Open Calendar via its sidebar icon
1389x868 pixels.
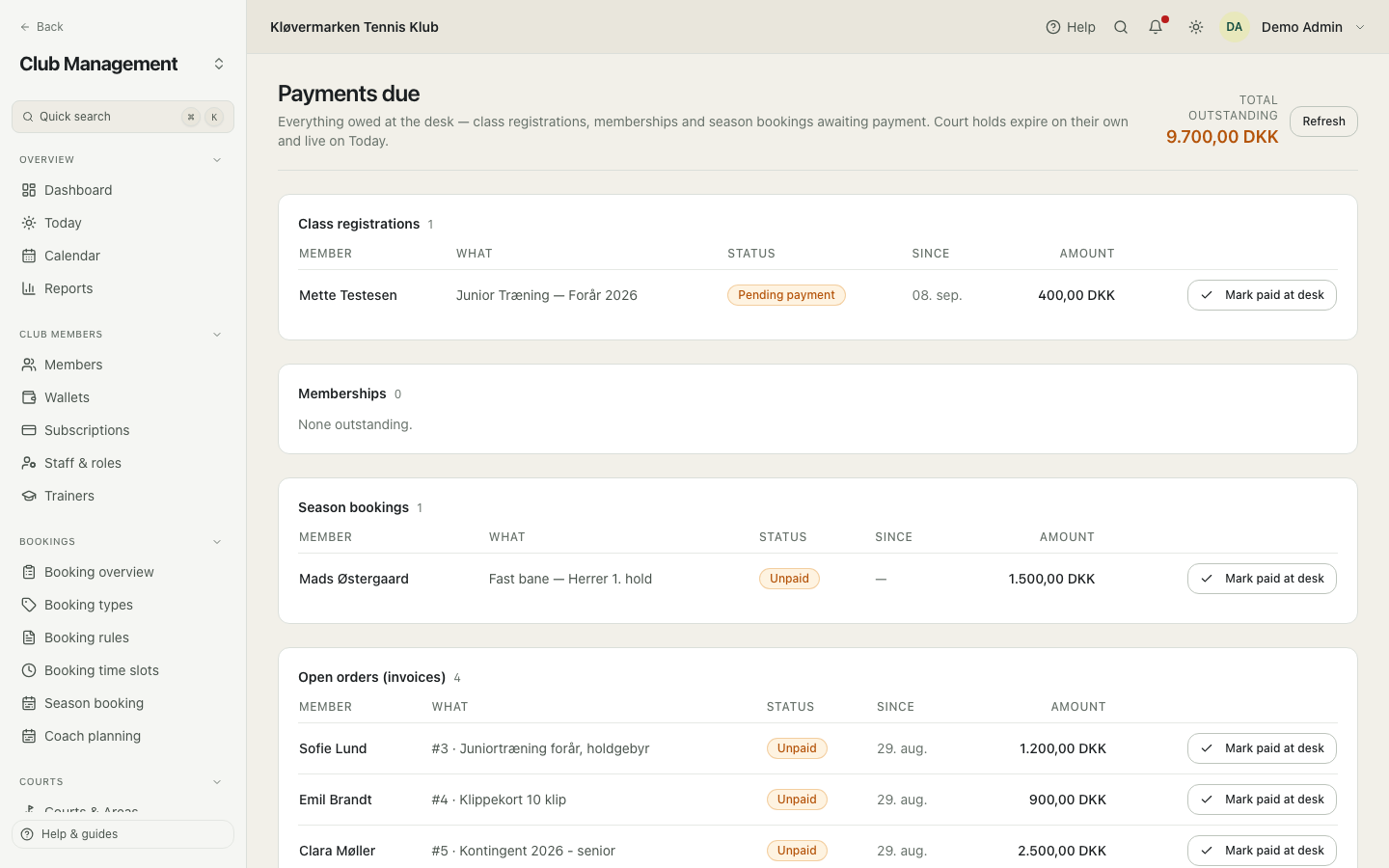pyautogui.click(x=29, y=256)
